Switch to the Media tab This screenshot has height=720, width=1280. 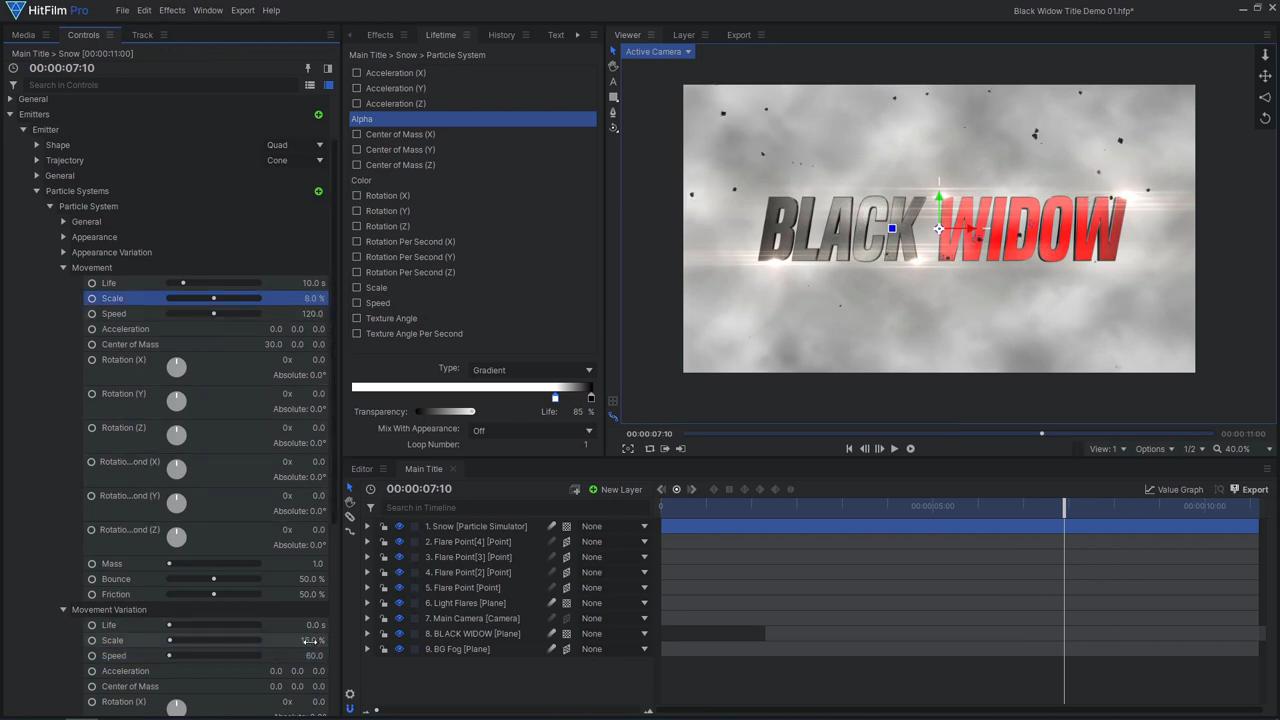pos(23,35)
